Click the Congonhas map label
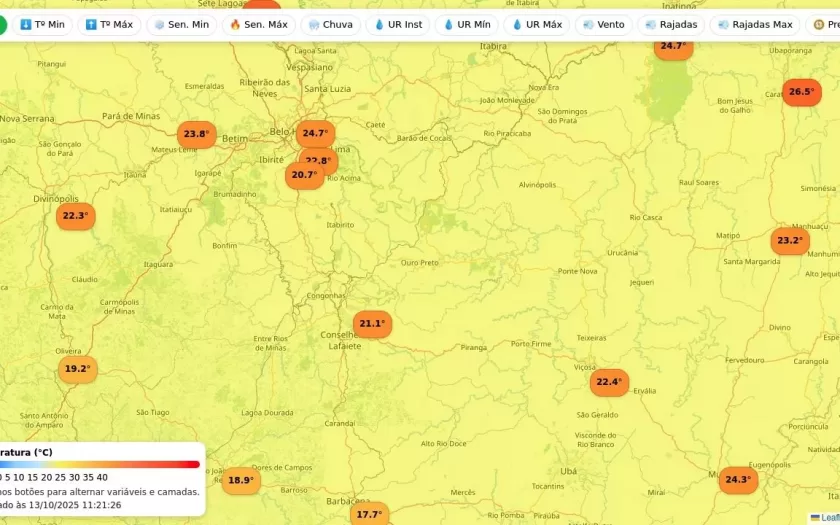Image resolution: width=840 pixels, height=525 pixels. pyautogui.click(x=326, y=296)
